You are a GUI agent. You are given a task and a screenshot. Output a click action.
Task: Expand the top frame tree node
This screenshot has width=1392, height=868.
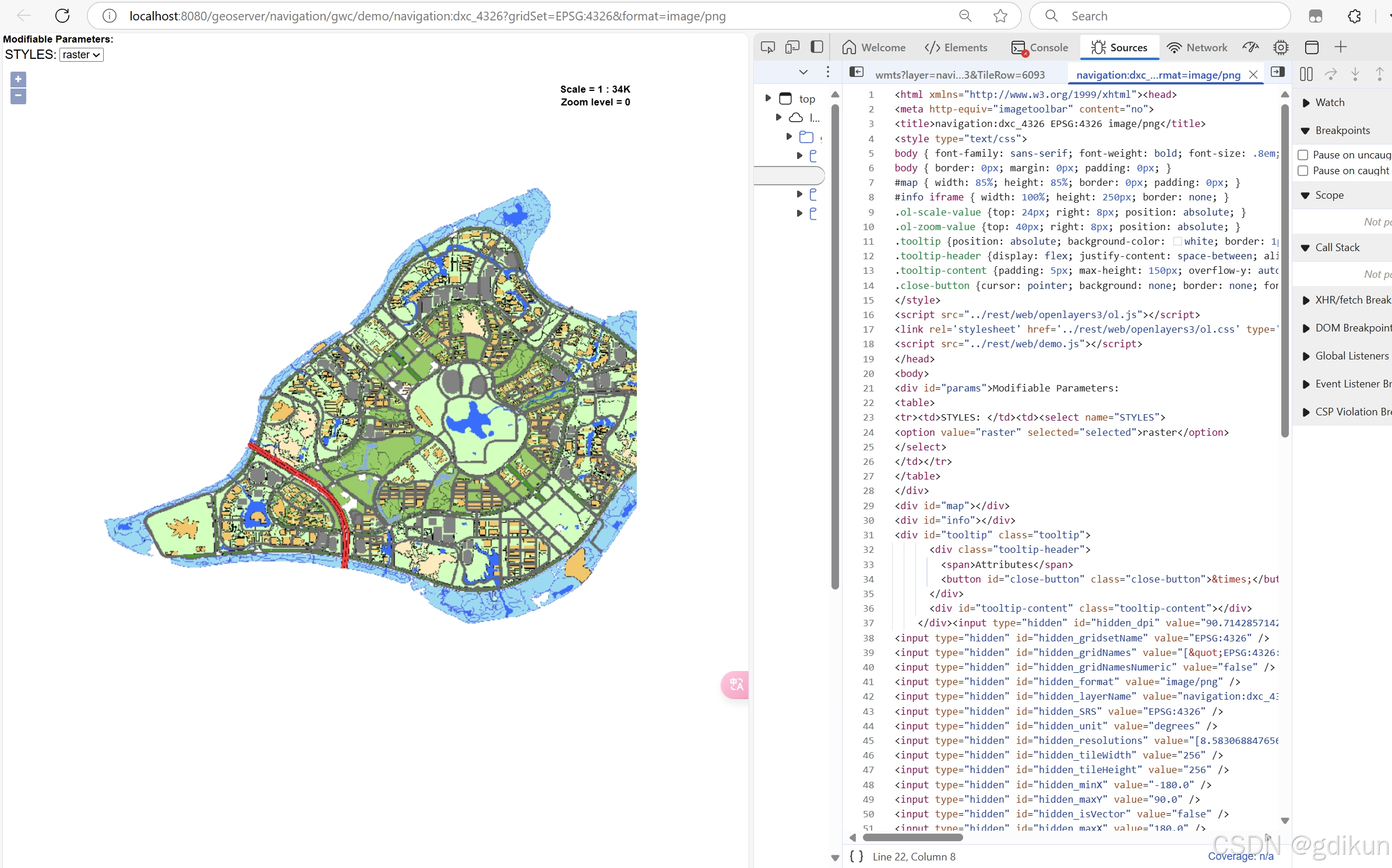point(768,98)
